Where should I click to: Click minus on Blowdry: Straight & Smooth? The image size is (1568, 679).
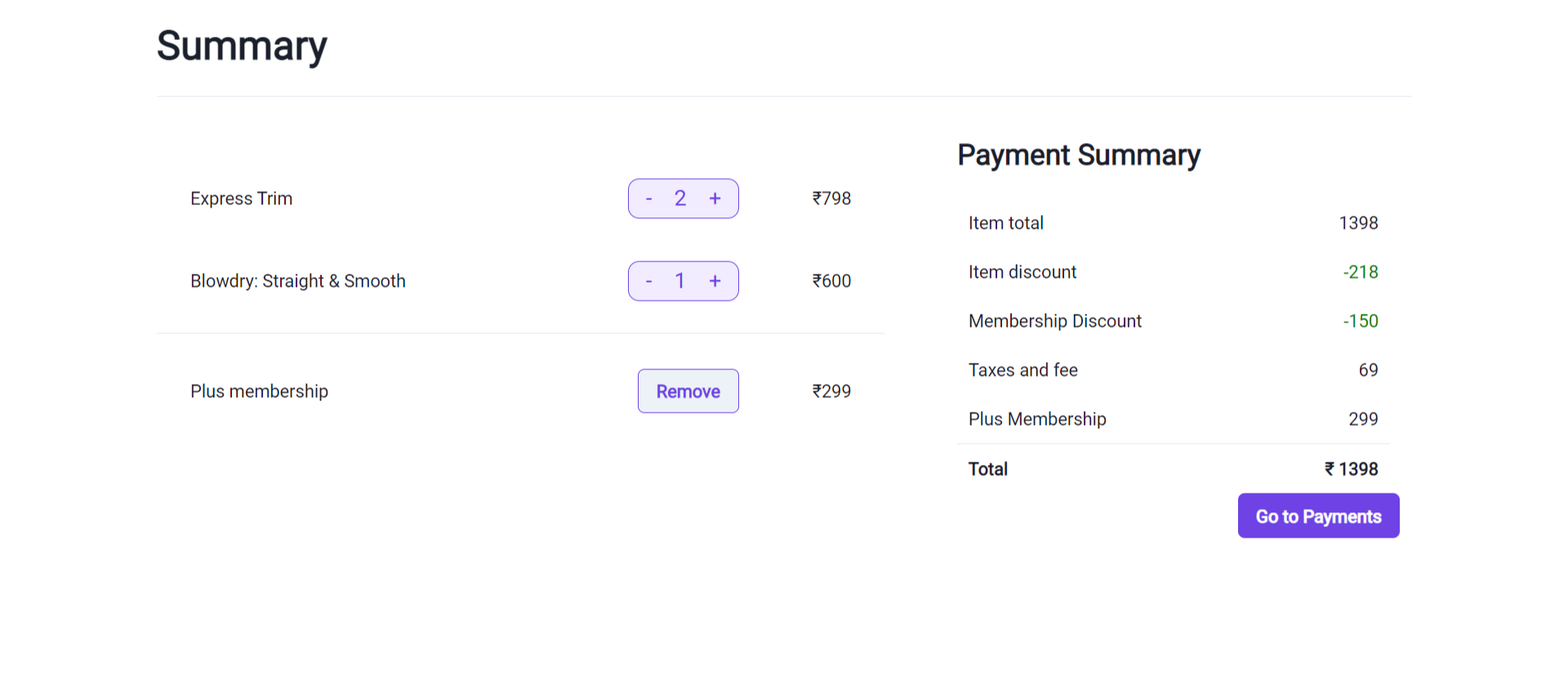tap(649, 281)
